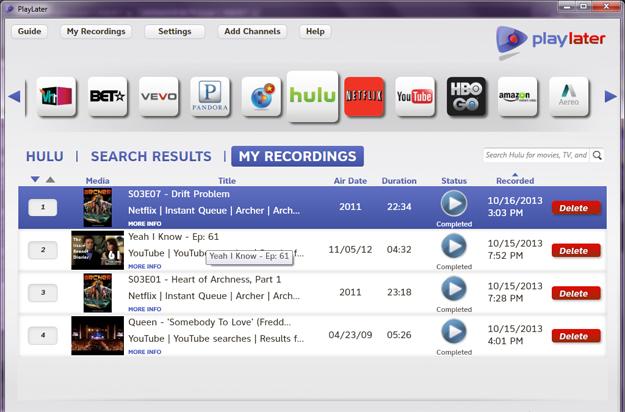The width and height of the screenshot is (625, 412).
Task: Sort by the Recorded column header
Action: point(515,180)
